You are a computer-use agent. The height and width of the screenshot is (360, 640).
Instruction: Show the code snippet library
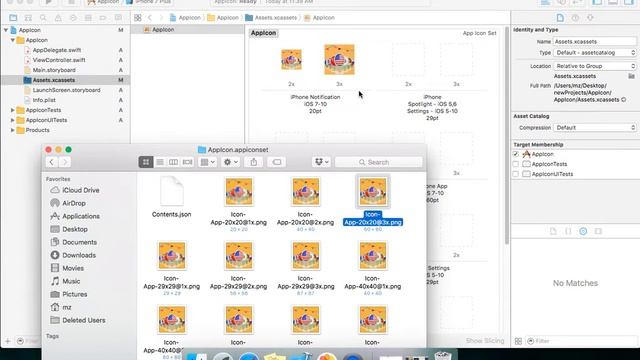[x=568, y=231]
